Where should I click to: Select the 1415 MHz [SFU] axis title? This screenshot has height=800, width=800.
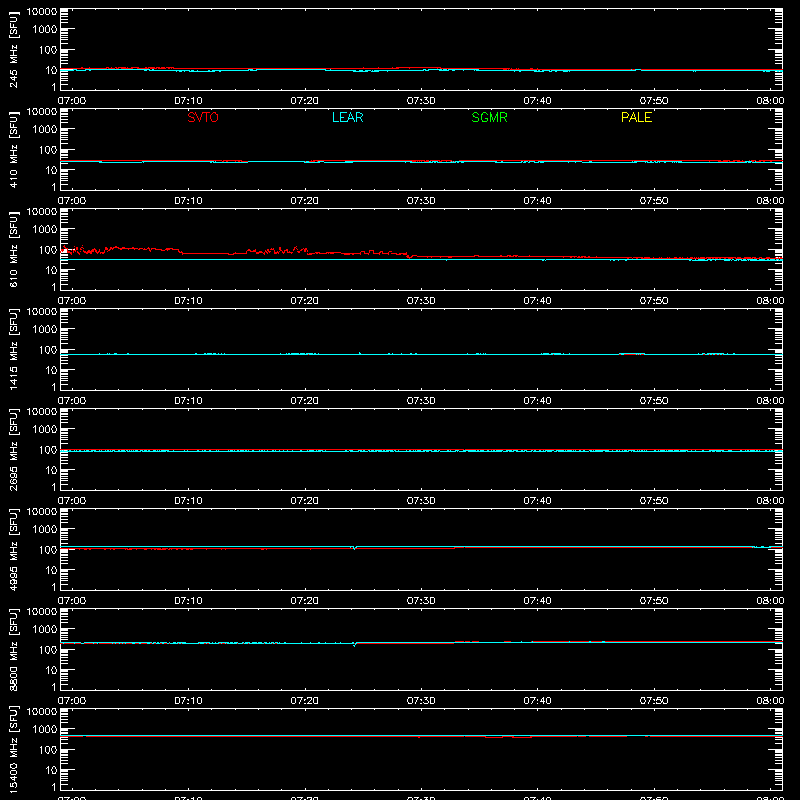pyautogui.click(x=14, y=349)
